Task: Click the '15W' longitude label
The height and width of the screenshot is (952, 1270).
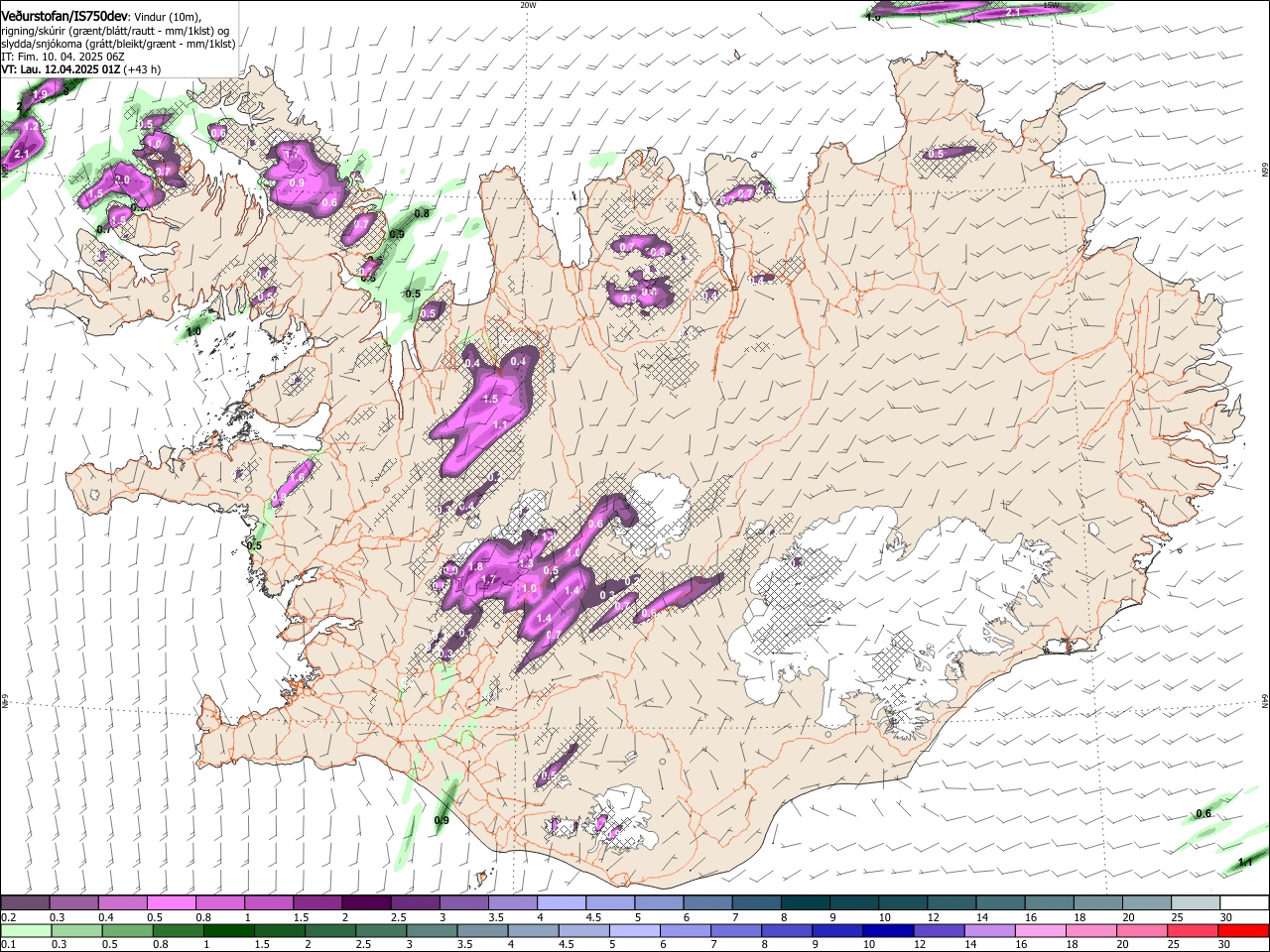Action: [1051, 5]
